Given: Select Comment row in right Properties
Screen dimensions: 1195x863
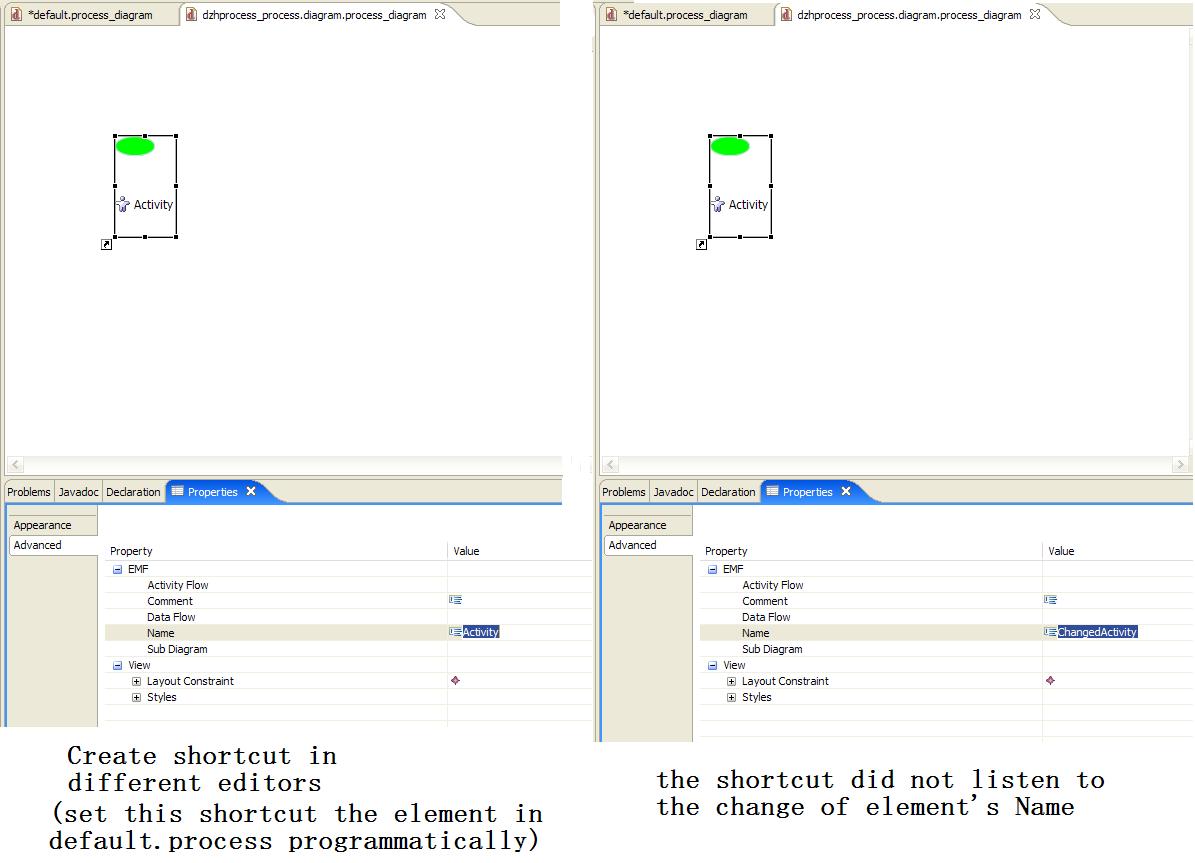Looking at the screenshot, I should 947,601.
